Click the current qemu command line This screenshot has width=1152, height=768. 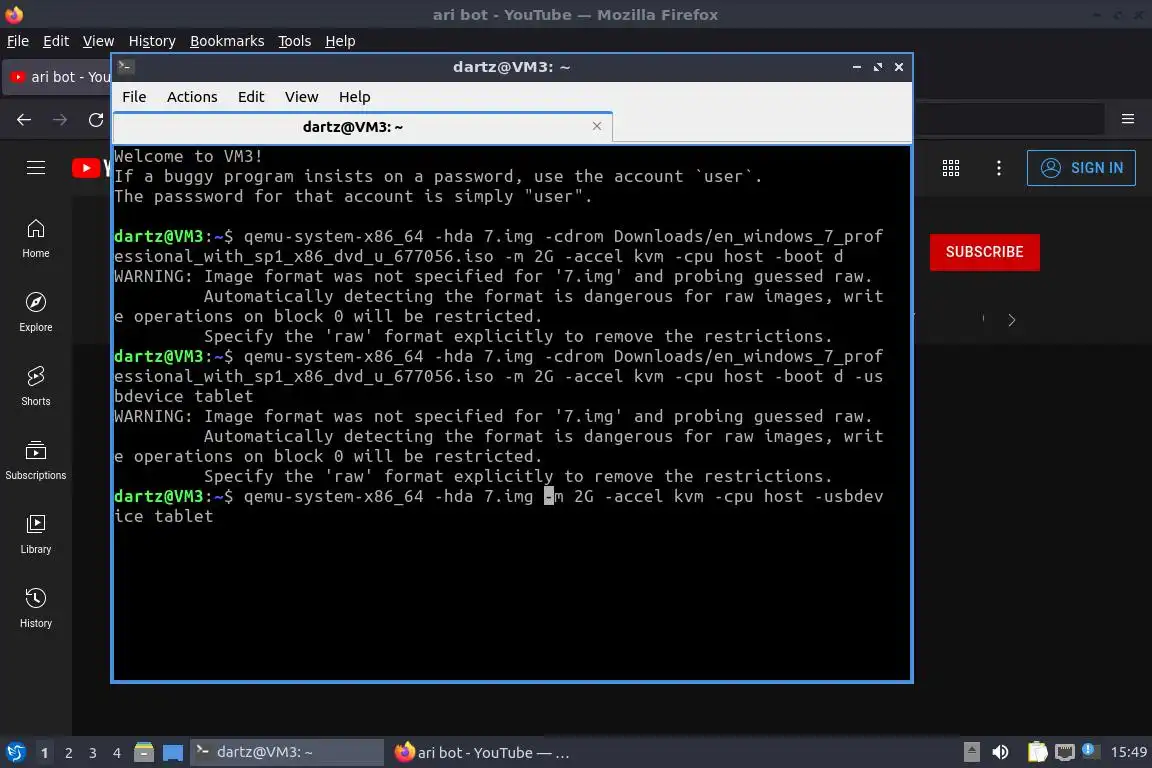pos(498,506)
